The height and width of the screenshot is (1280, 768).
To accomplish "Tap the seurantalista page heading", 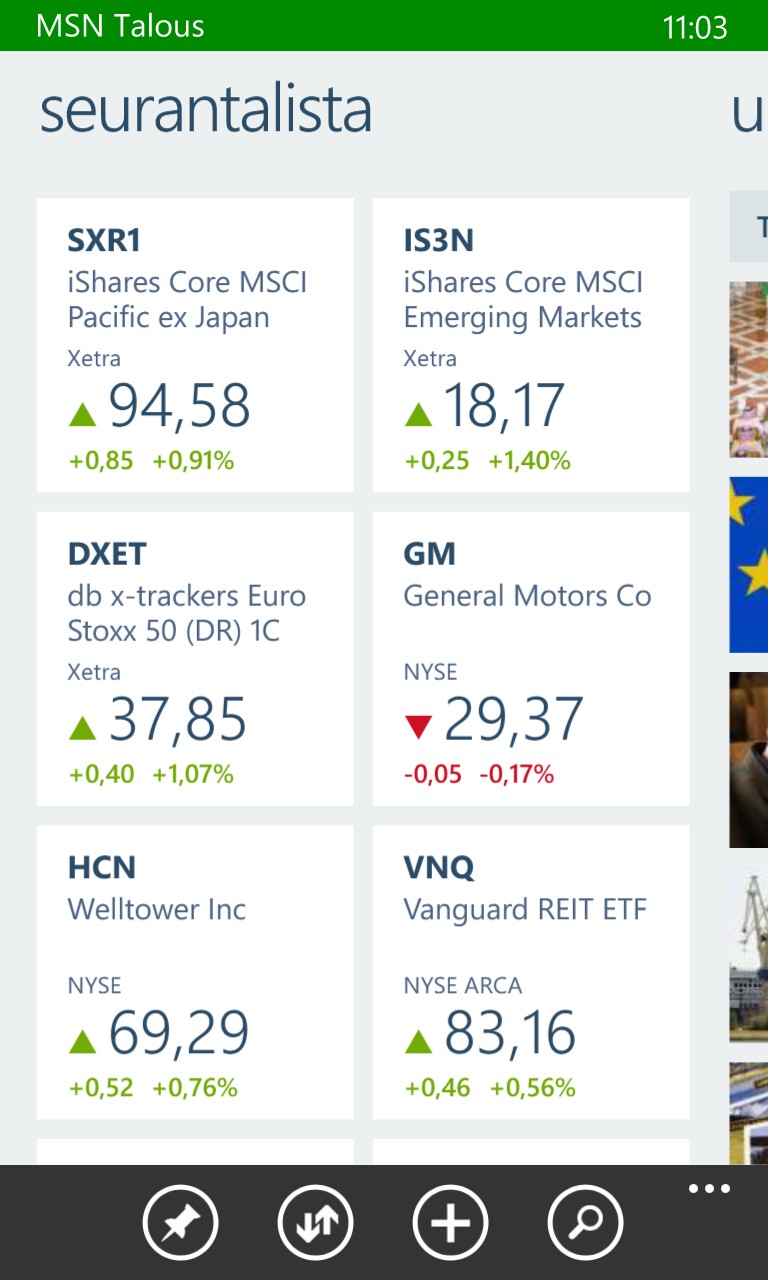I will 206,111.
